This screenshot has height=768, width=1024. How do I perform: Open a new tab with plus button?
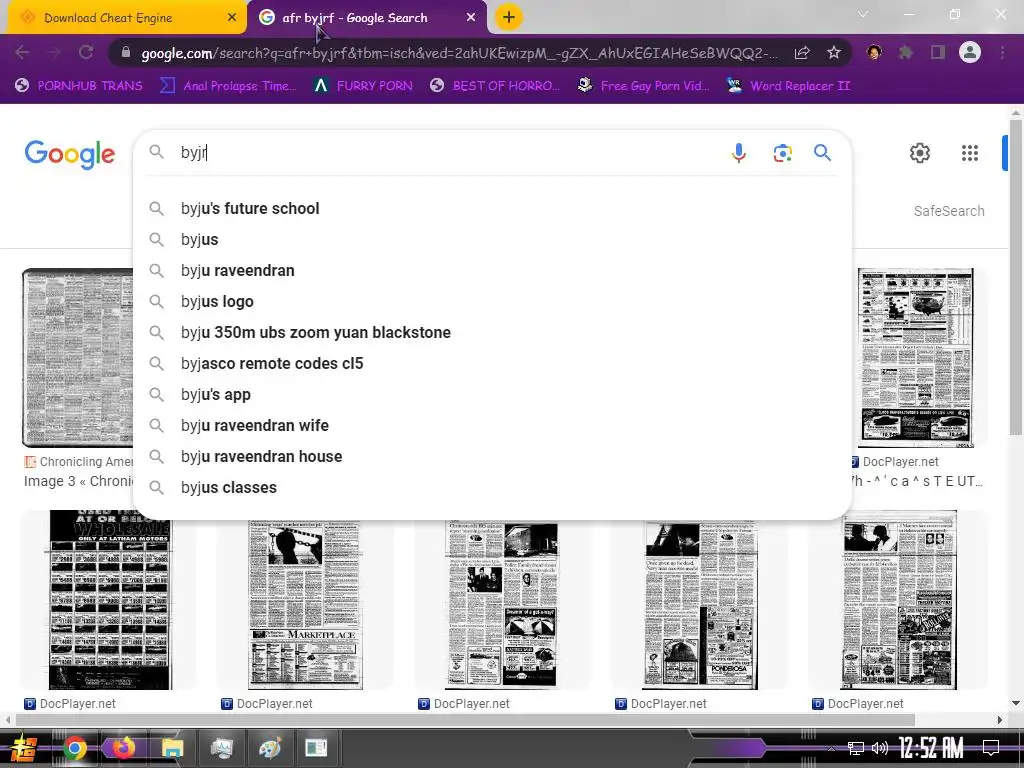tap(509, 17)
